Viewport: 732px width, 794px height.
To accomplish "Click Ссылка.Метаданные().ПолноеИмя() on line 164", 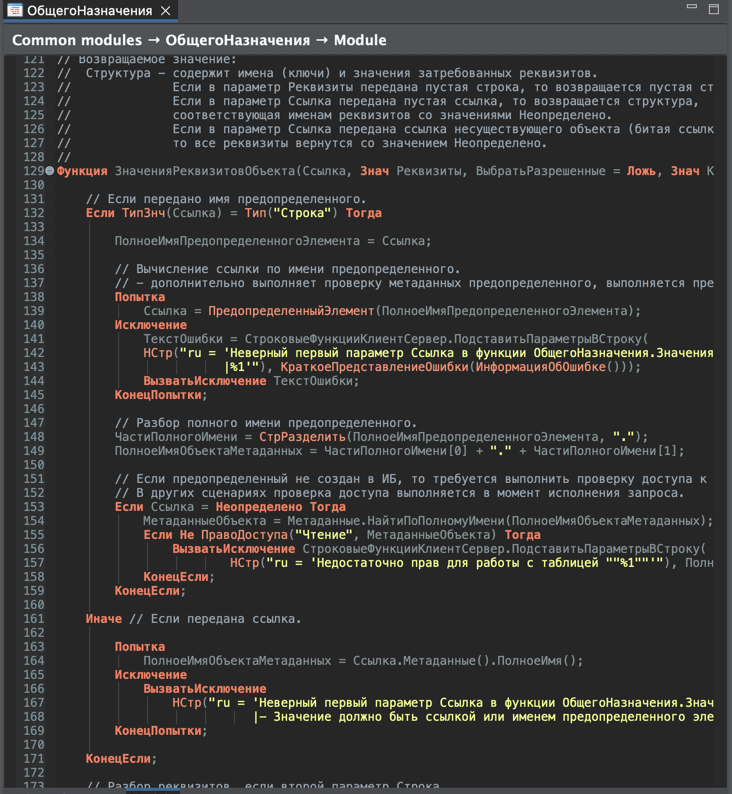I will (464, 661).
